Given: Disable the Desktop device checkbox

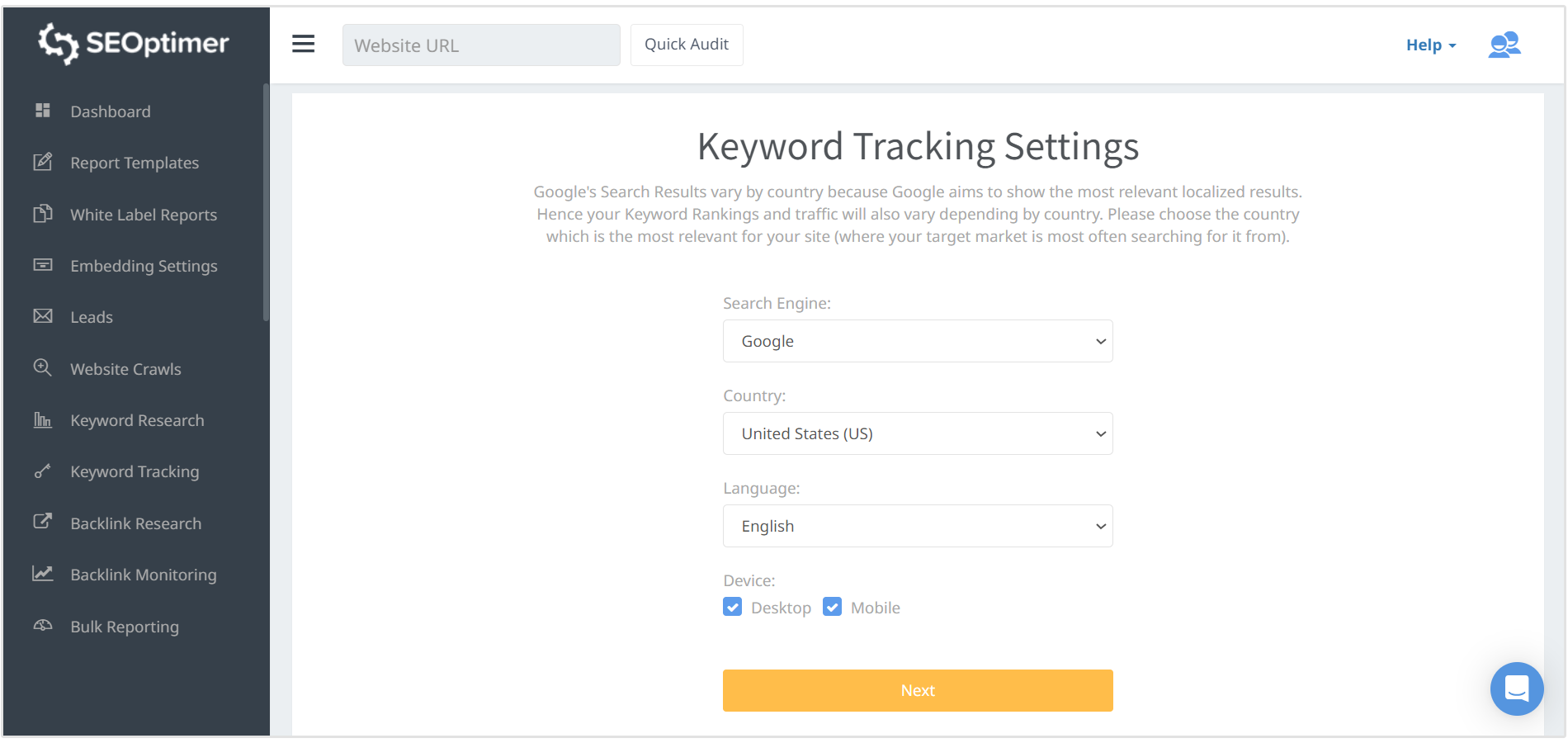Looking at the screenshot, I should click(x=733, y=607).
